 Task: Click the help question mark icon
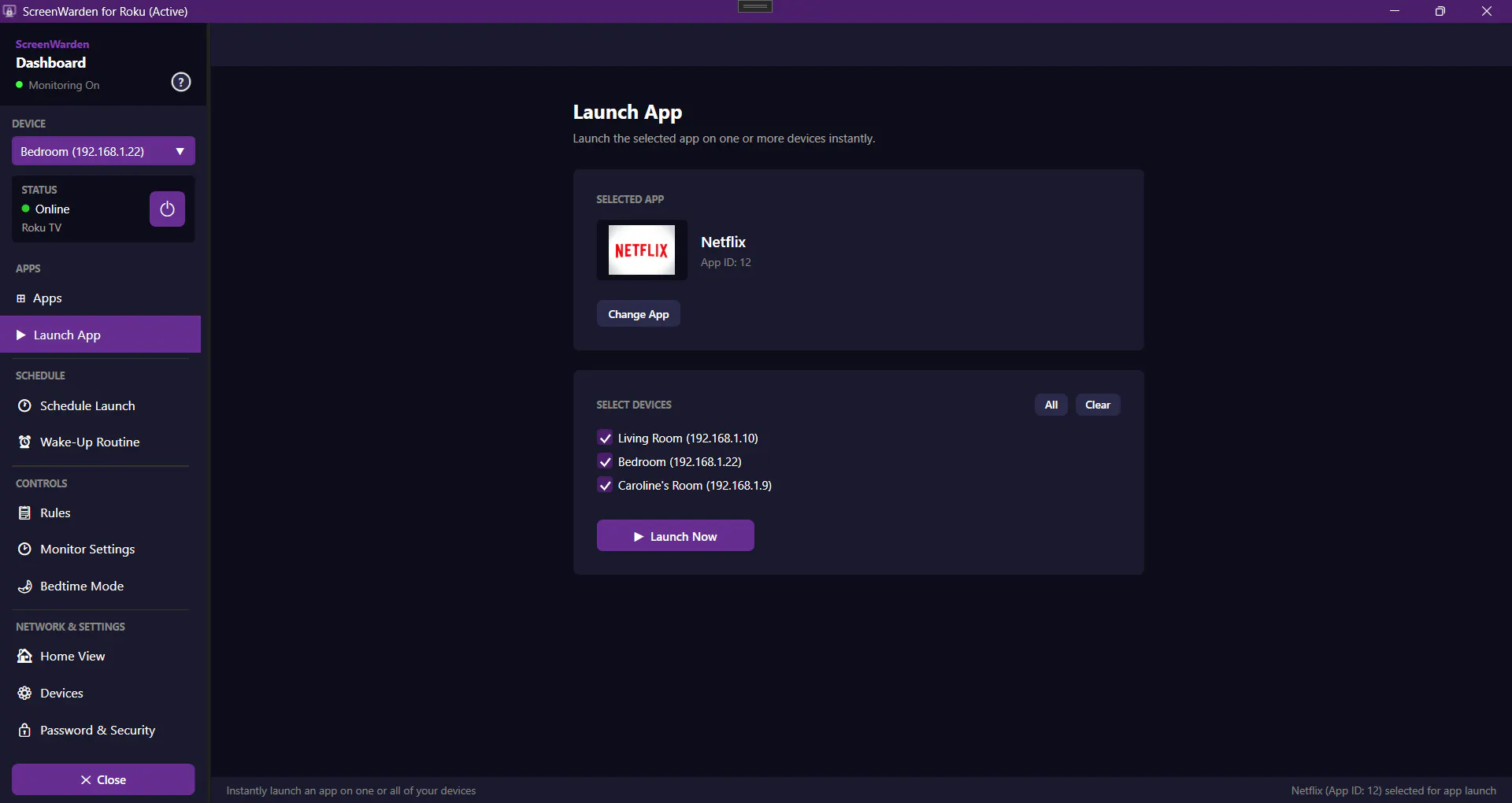181,82
